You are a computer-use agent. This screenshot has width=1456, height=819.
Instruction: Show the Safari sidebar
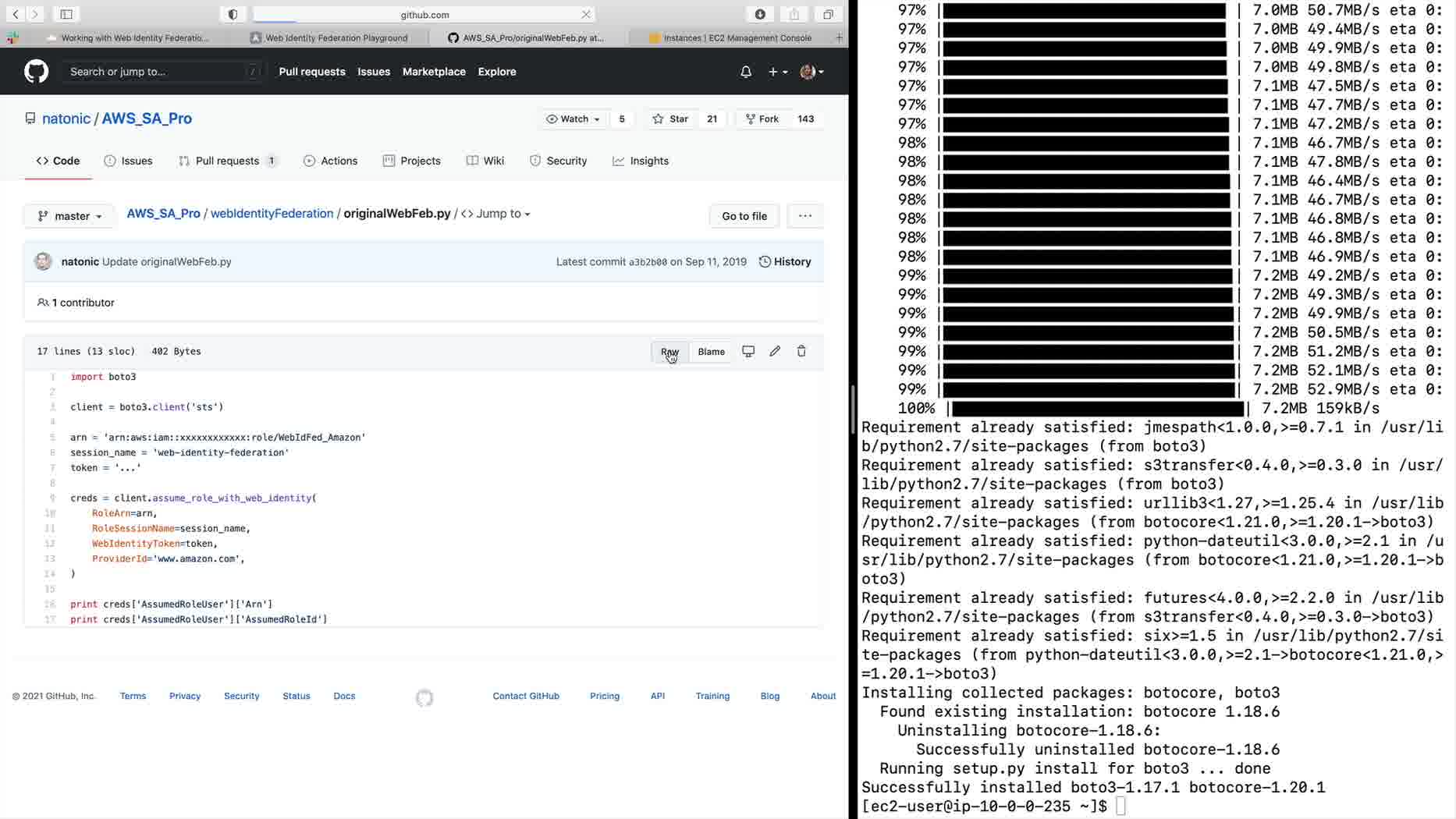[x=66, y=14]
